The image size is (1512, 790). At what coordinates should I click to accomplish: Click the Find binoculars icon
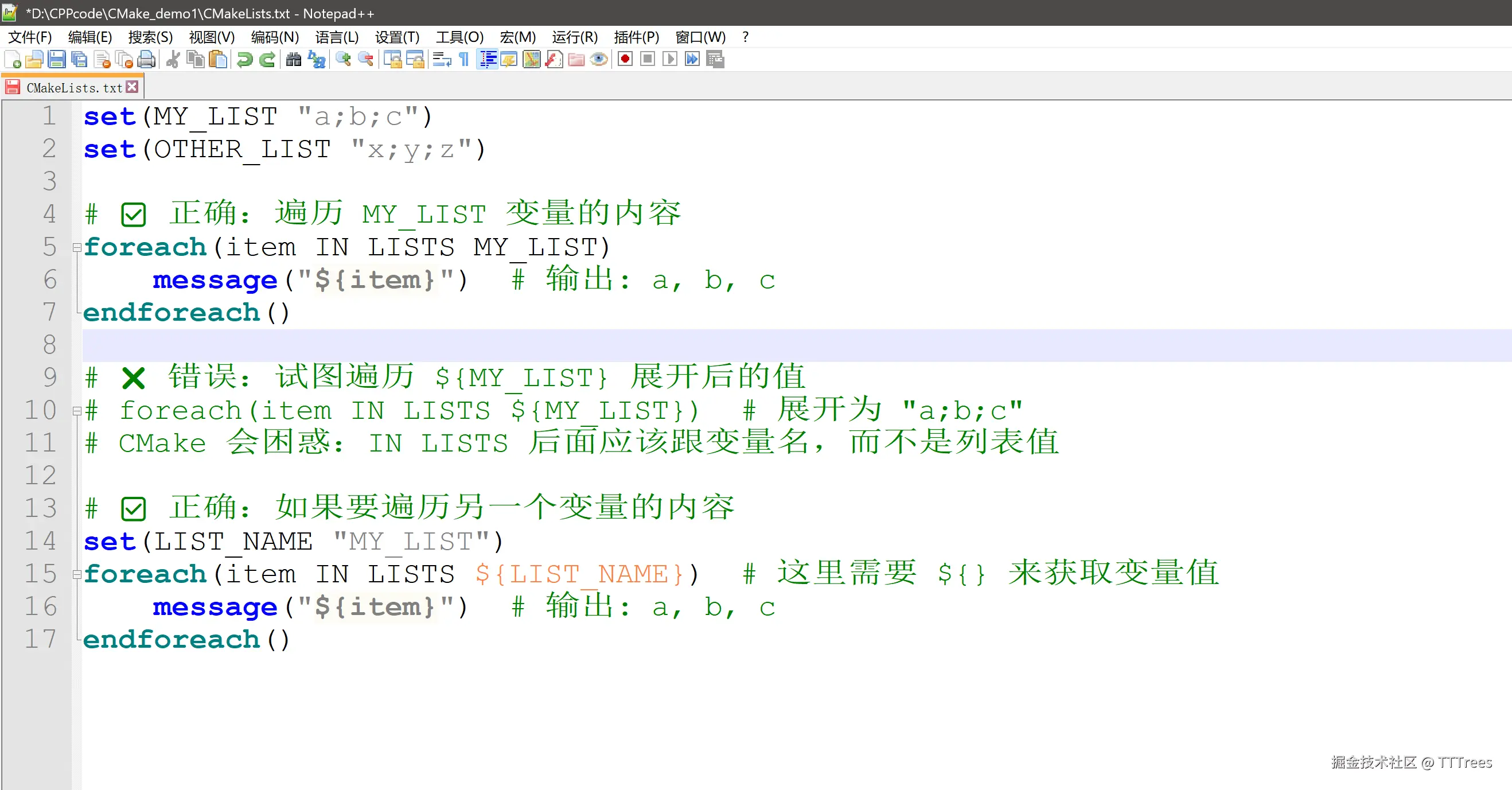294,59
